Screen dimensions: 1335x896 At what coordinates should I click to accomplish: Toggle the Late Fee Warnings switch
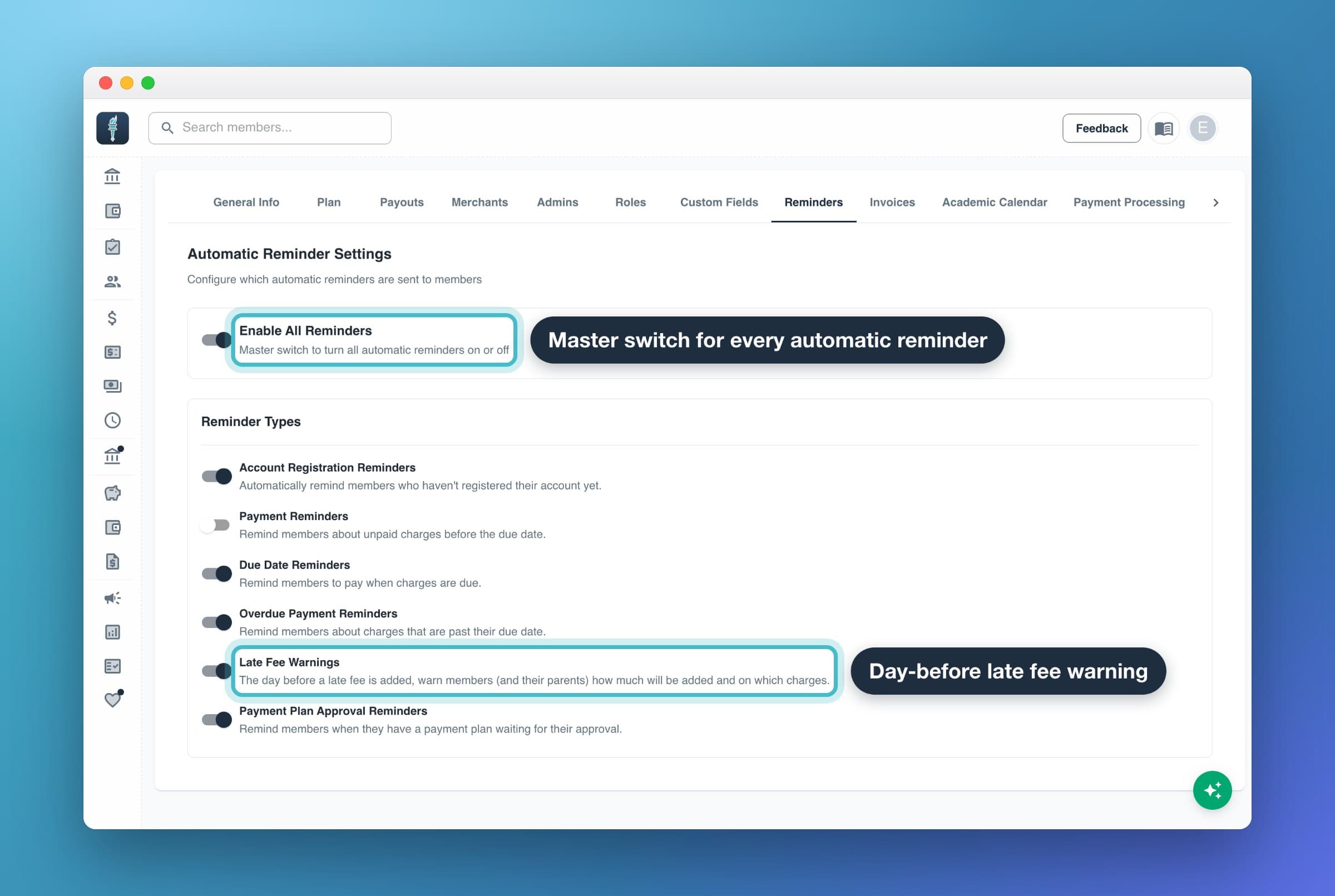pyautogui.click(x=216, y=671)
